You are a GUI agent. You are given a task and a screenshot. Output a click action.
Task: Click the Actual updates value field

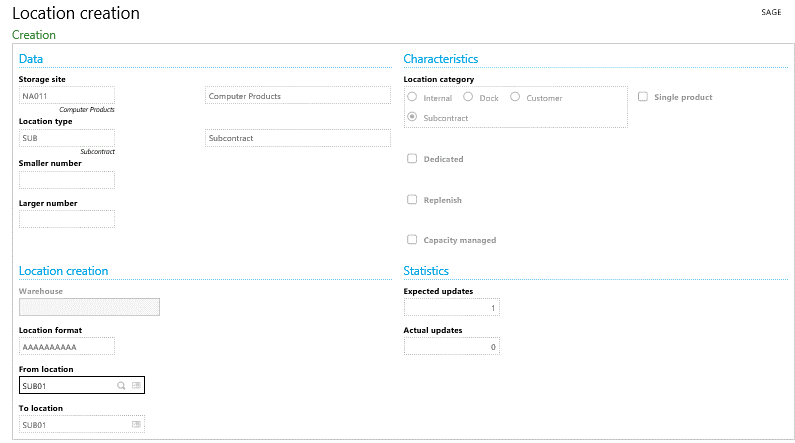451,347
